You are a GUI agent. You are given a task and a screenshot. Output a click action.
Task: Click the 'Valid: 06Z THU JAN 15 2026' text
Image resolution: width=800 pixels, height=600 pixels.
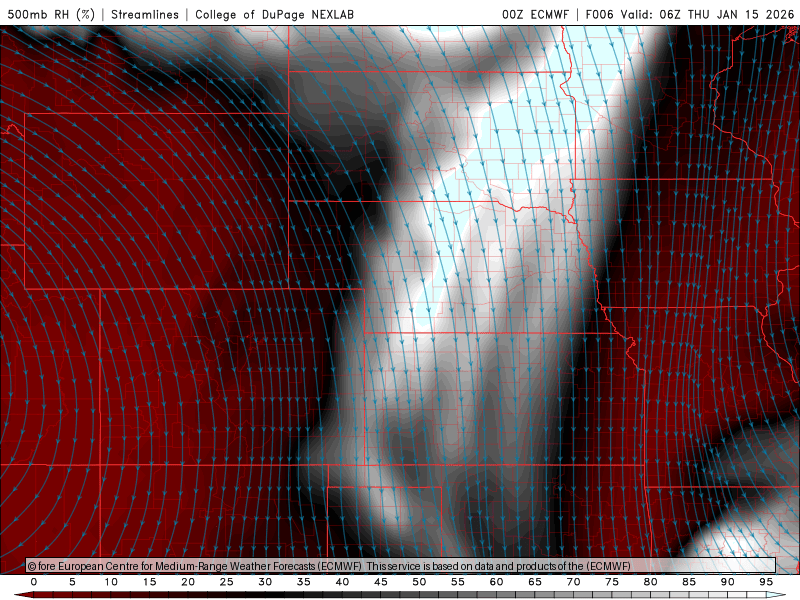pyautogui.click(x=708, y=14)
